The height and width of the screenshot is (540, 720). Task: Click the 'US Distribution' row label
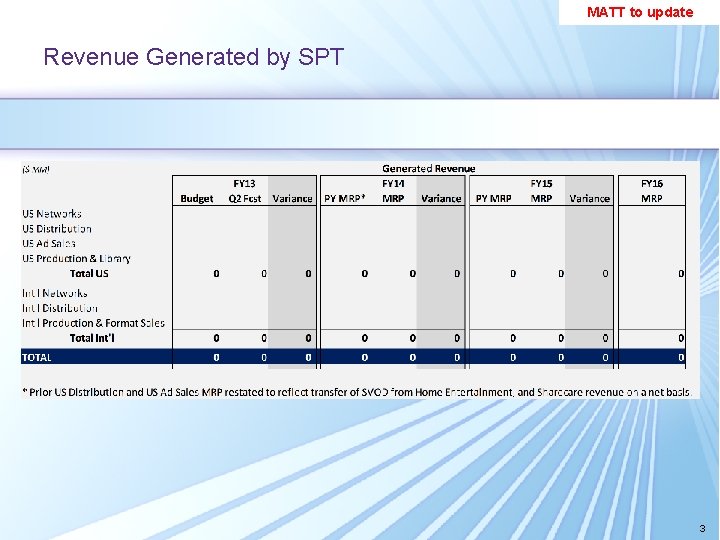[x=56, y=229]
